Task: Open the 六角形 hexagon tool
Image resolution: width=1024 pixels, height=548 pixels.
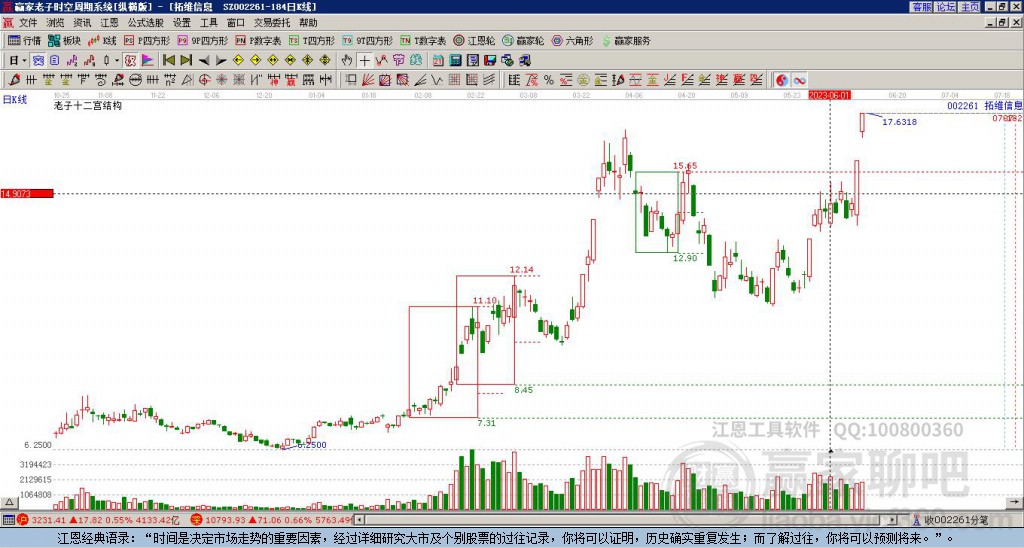Action: click(572, 40)
